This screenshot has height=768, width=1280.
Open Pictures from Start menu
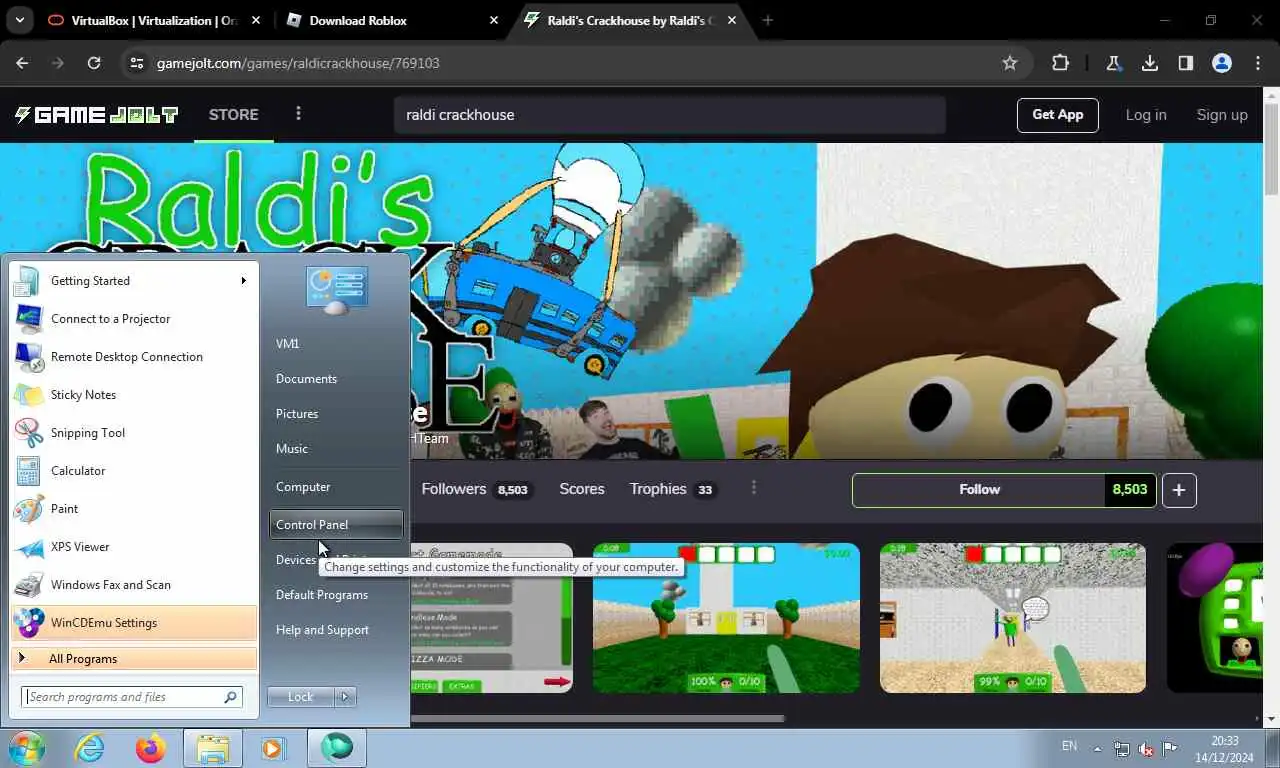(x=297, y=414)
